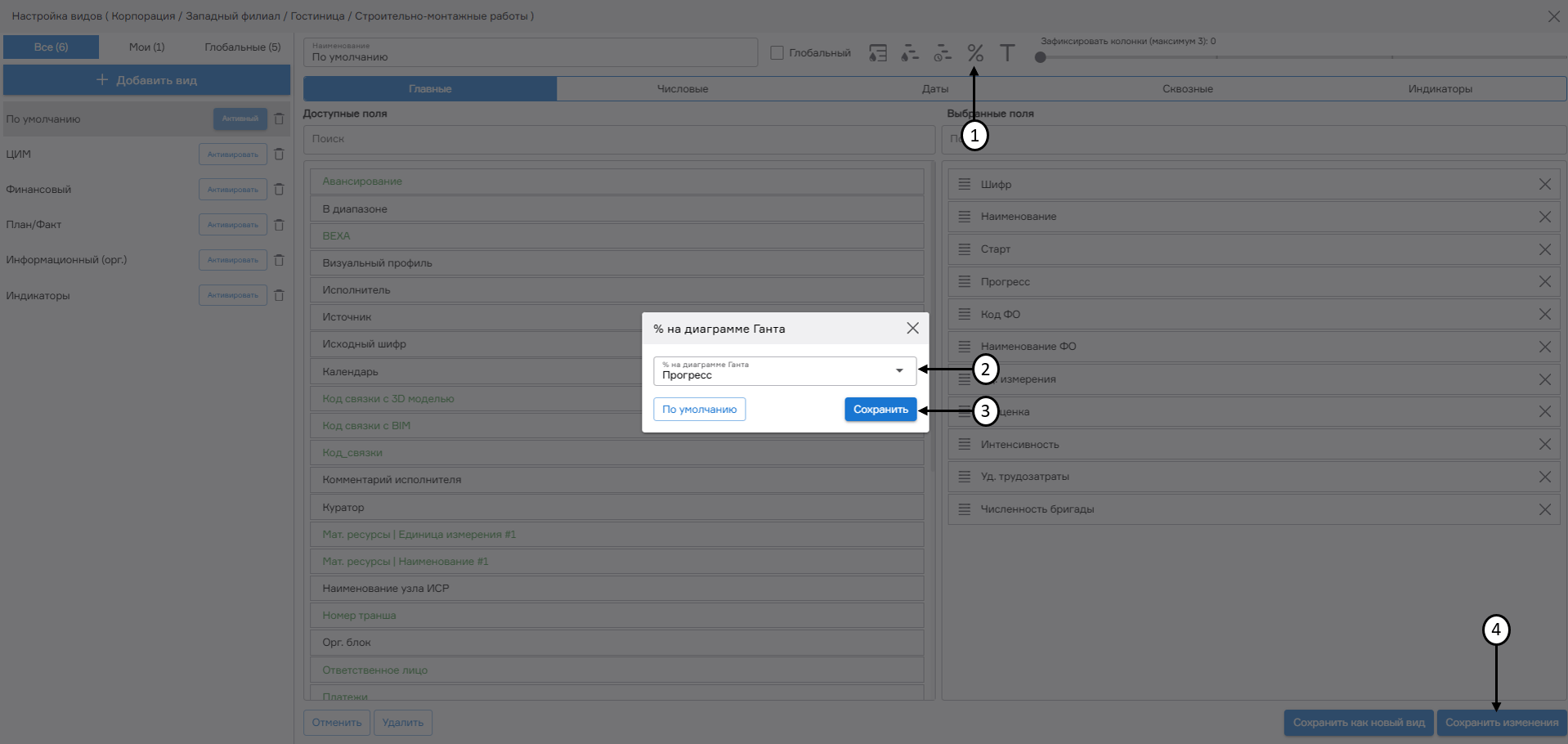Click the drag handle of the Прогресс field
Image resolution: width=1568 pixels, height=744 pixels.
(x=965, y=282)
